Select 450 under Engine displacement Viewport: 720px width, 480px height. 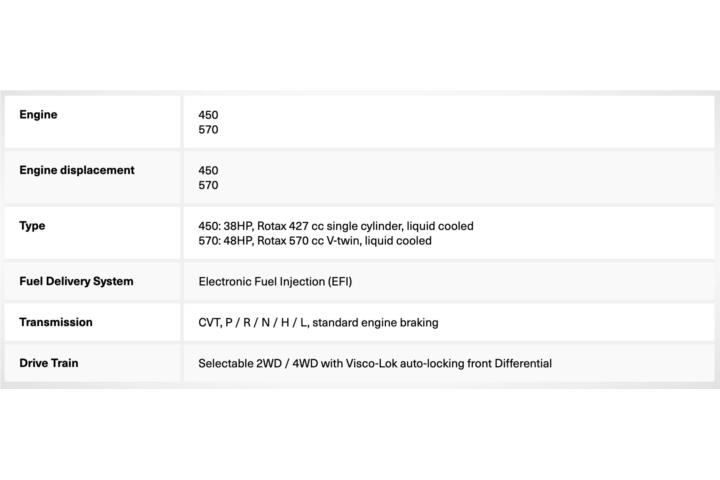tap(208, 170)
